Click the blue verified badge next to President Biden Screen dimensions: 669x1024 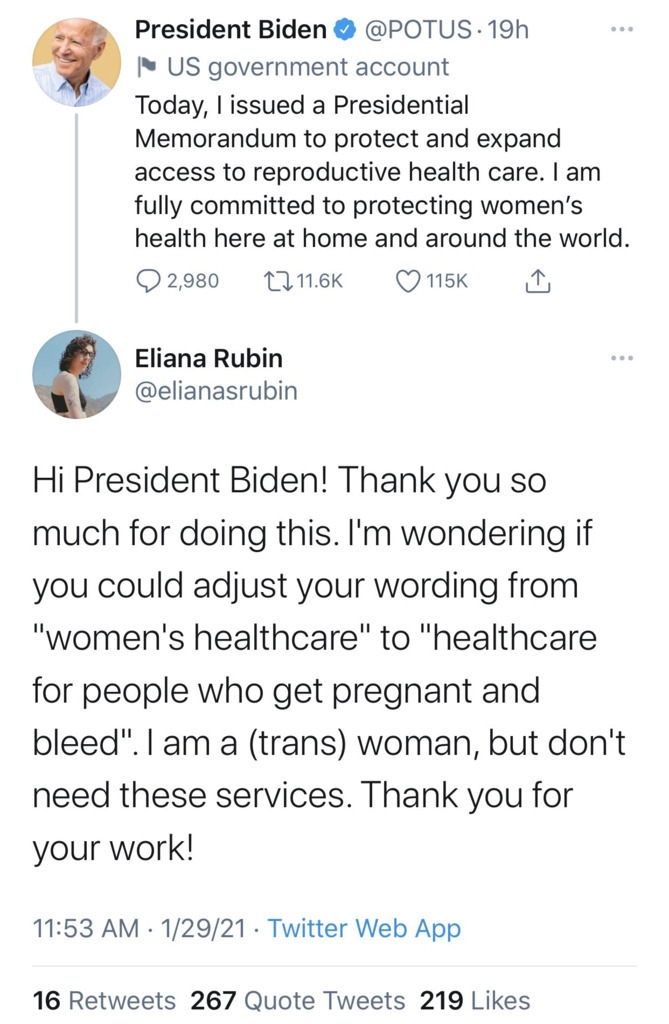point(342,31)
